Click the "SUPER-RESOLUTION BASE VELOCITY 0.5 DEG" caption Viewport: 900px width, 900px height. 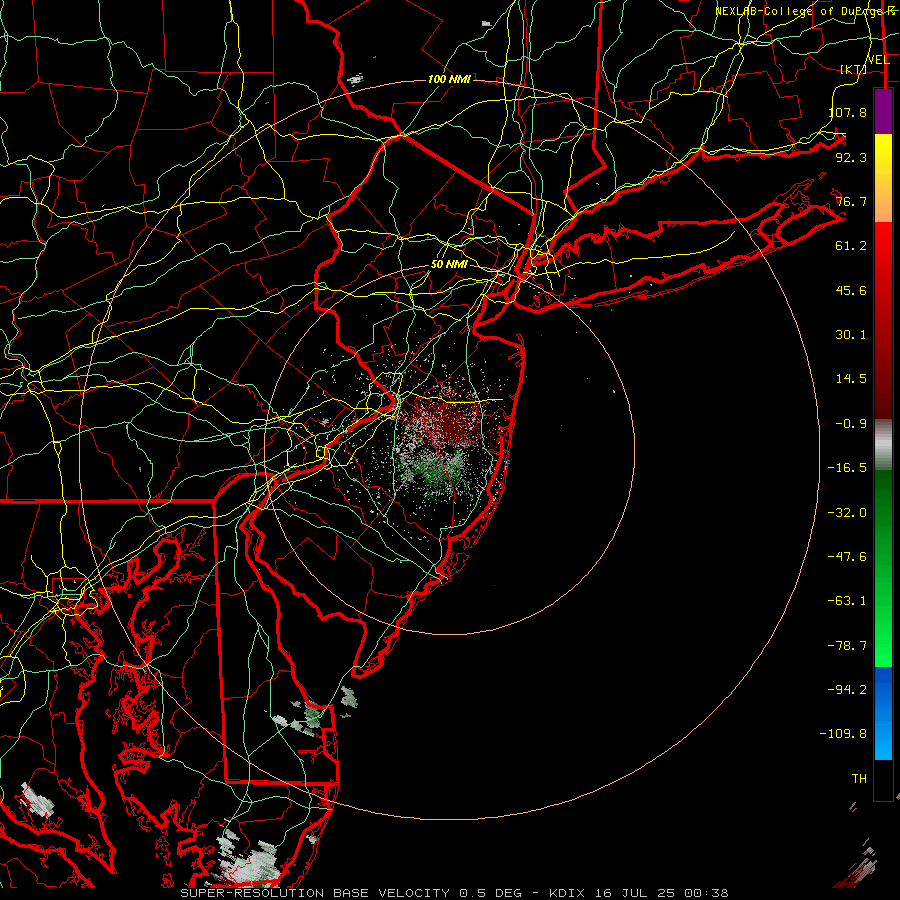(351, 893)
